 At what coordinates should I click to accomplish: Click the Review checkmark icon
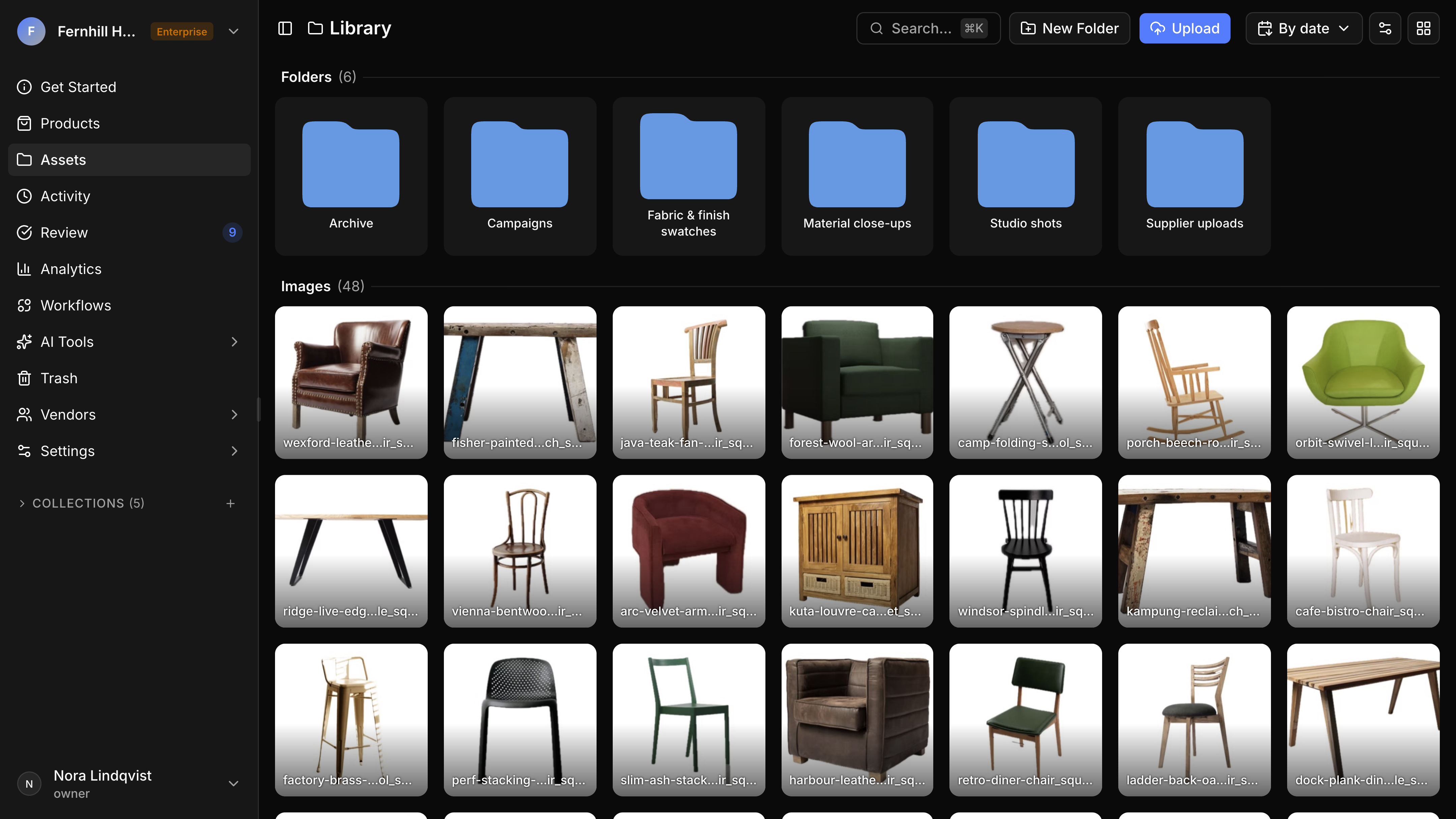coord(24,232)
